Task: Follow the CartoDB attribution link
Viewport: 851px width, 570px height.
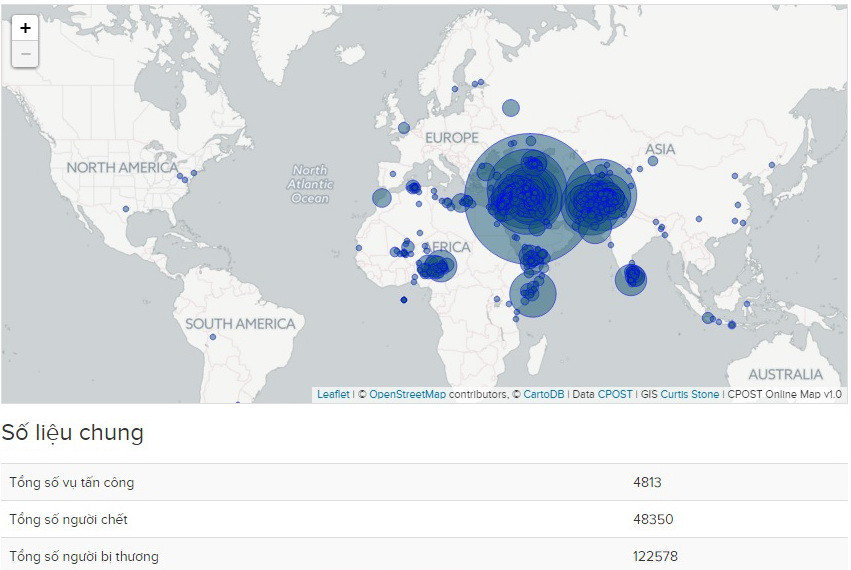Action: coord(543,395)
